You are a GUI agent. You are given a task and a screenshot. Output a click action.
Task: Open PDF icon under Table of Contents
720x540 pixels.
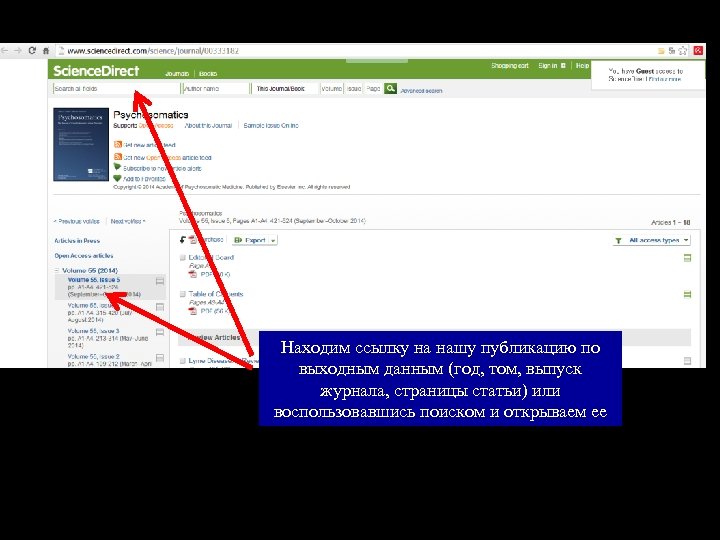[x=193, y=311]
